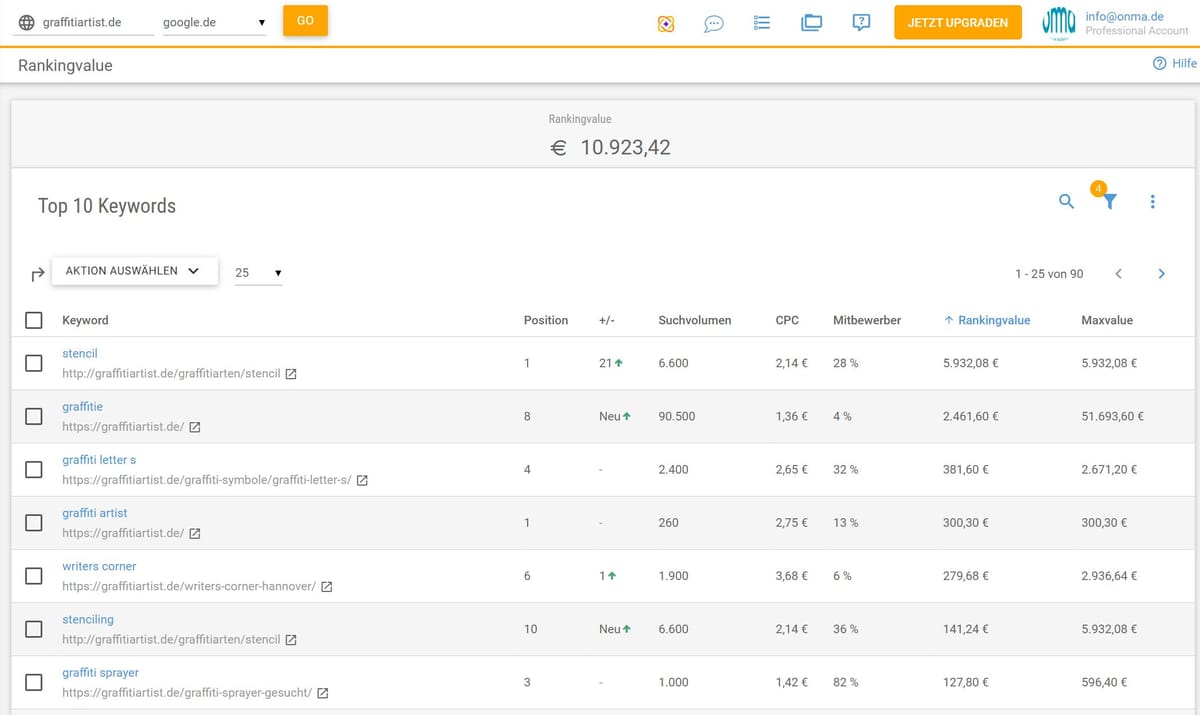Tick the checkbox for writers corner row

coord(34,576)
